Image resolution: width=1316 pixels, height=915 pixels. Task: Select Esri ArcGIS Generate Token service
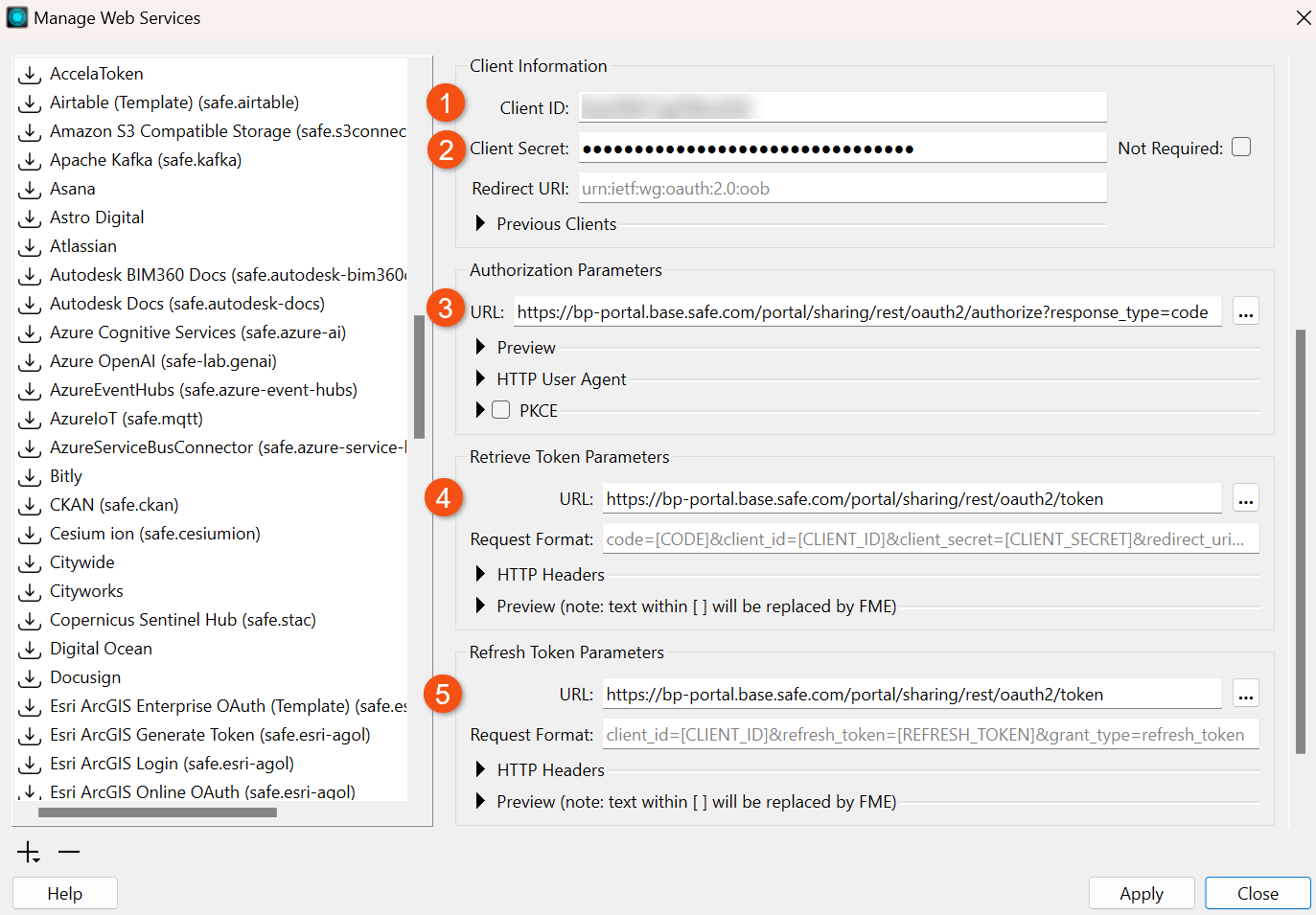210,735
